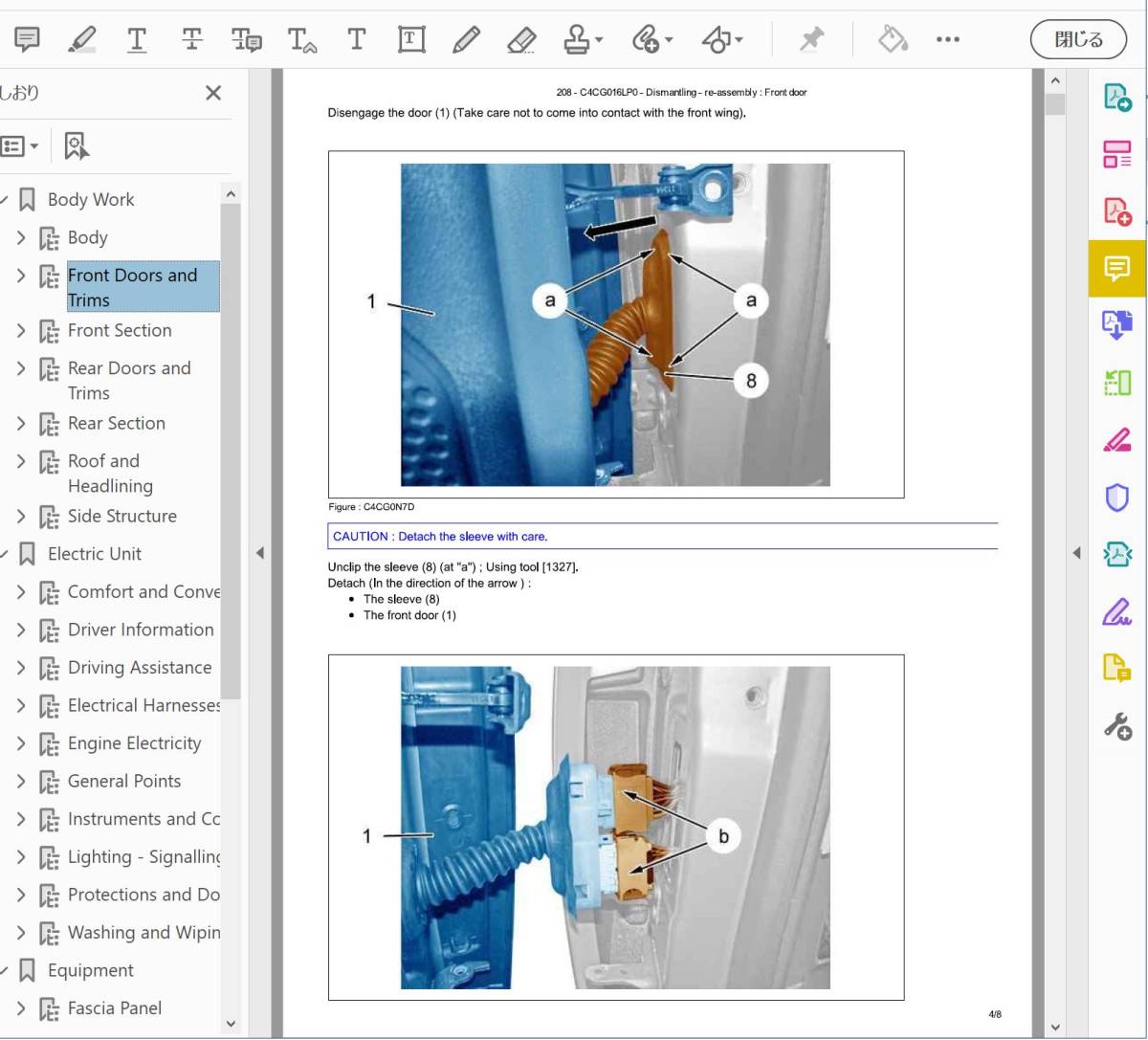Viewport: 1148px width, 1040px height.
Task: Open the Protect shield tool icon
Action: point(1117,498)
